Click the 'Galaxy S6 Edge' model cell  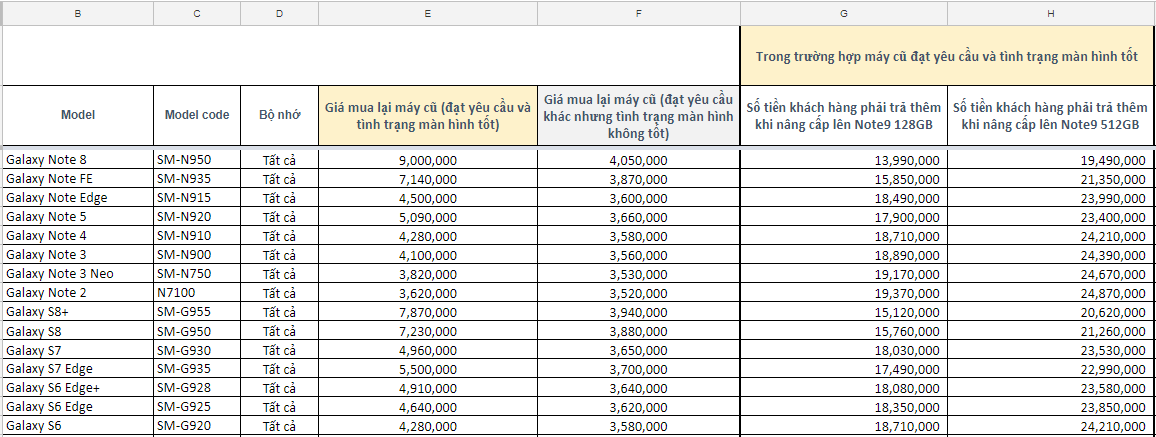click(x=78, y=407)
